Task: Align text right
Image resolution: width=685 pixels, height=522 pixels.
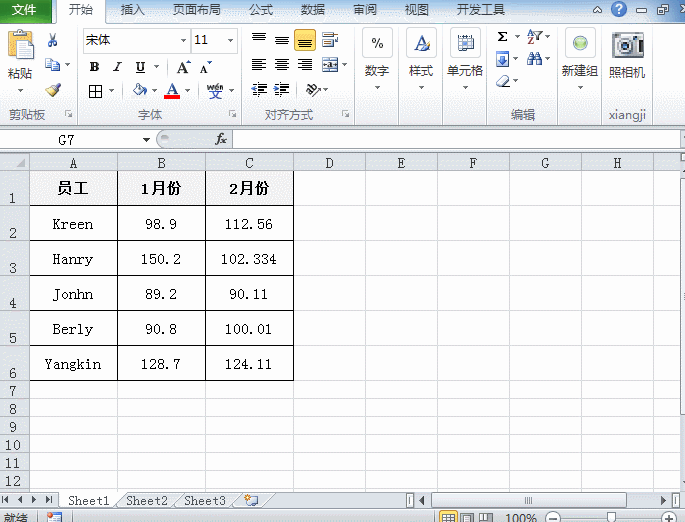Action: 305,65
